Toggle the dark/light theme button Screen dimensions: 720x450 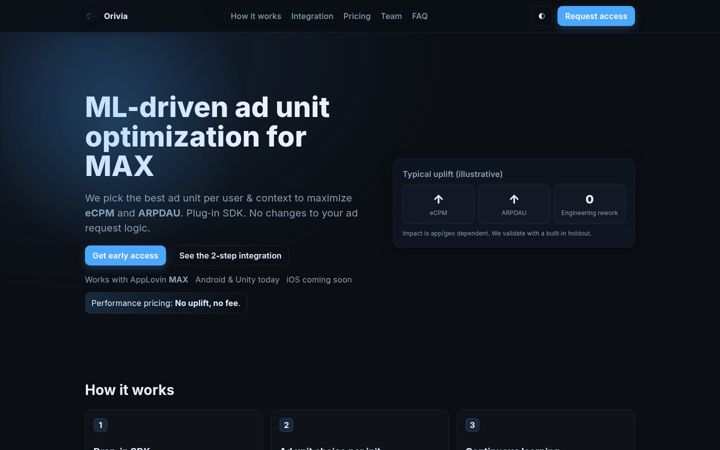(541, 16)
